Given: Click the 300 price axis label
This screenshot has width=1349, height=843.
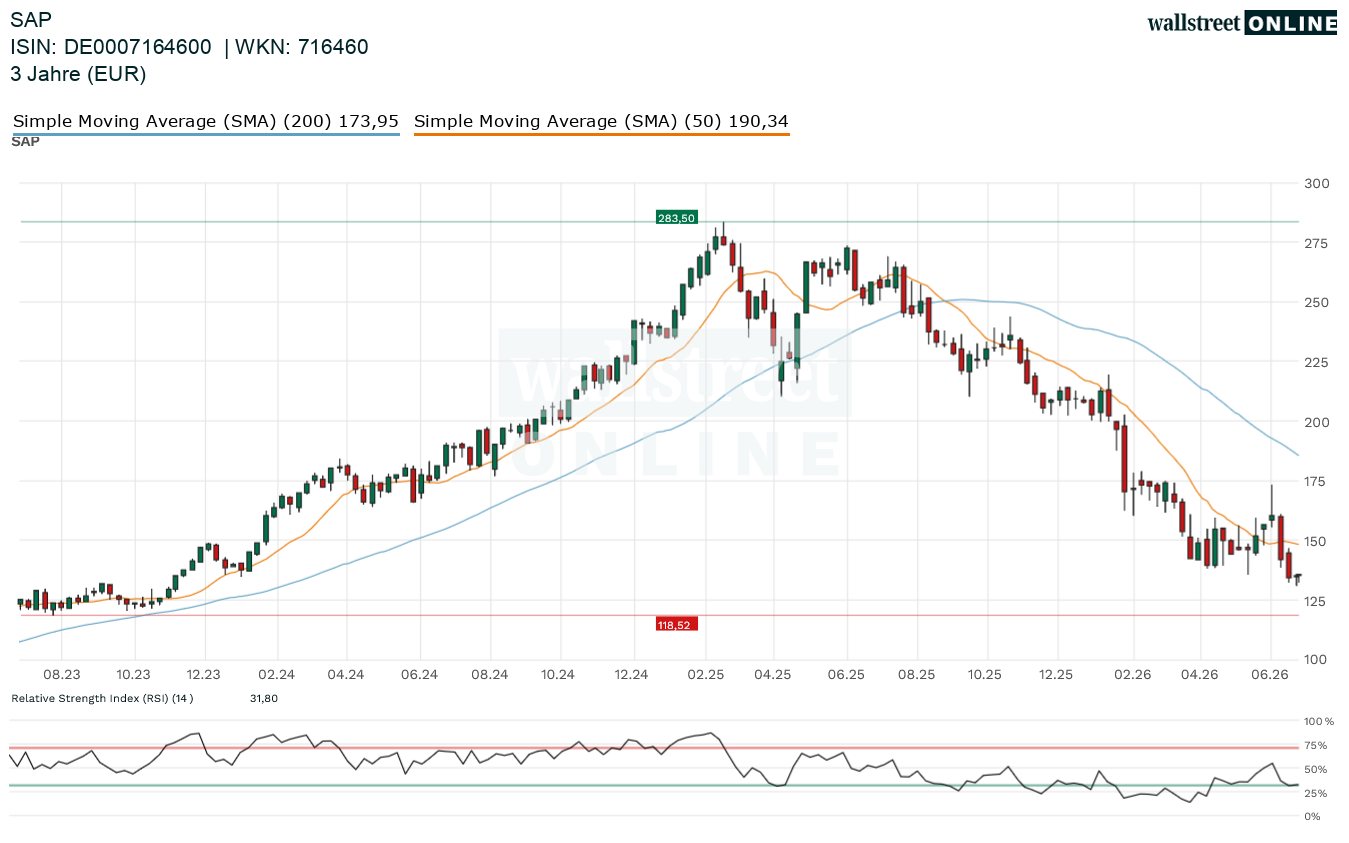Looking at the screenshot, I should [1316, 183].
